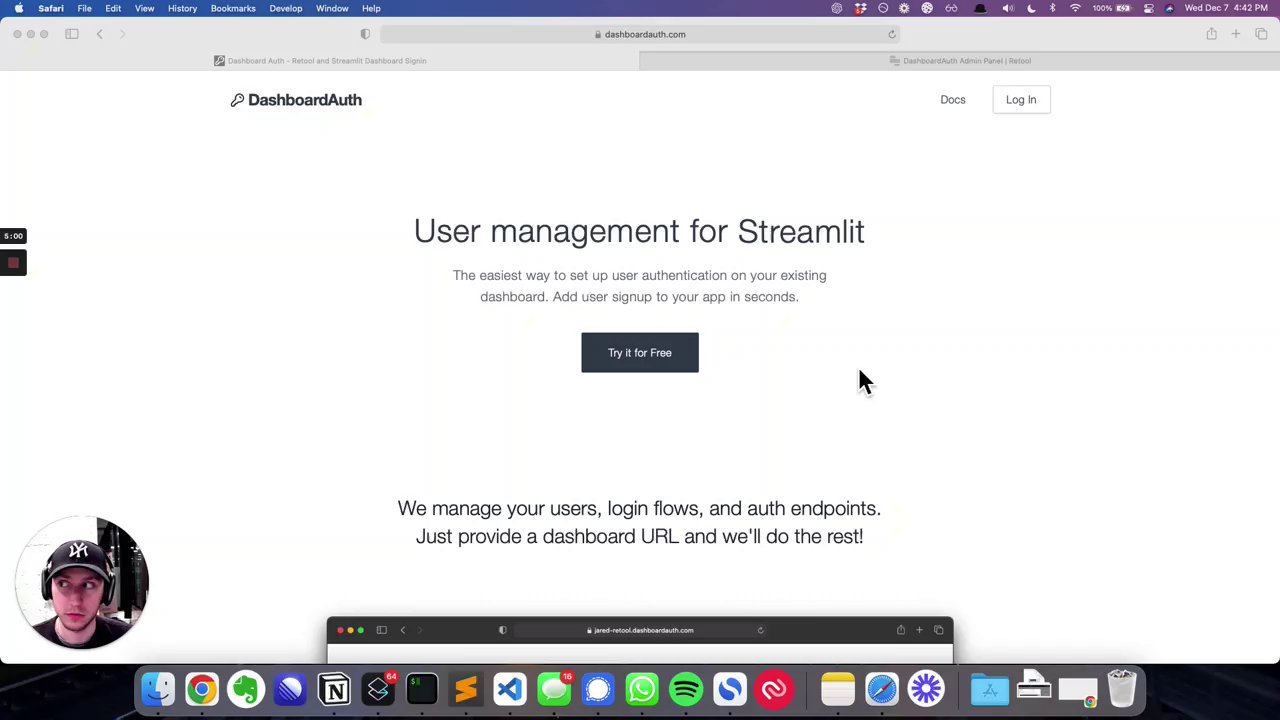Viewport: 1280px width, 720px height.
Task: Open Finder from the dock
Action: [x=157, y=689]
